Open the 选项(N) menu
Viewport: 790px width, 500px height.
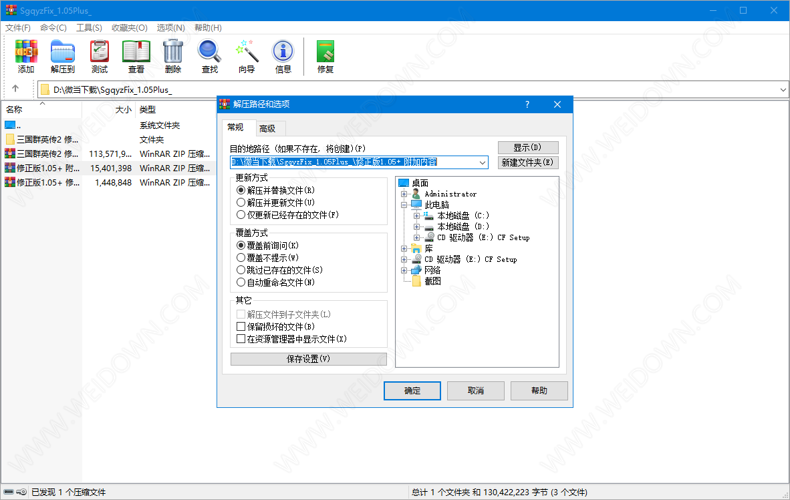[x=171, y=28]
